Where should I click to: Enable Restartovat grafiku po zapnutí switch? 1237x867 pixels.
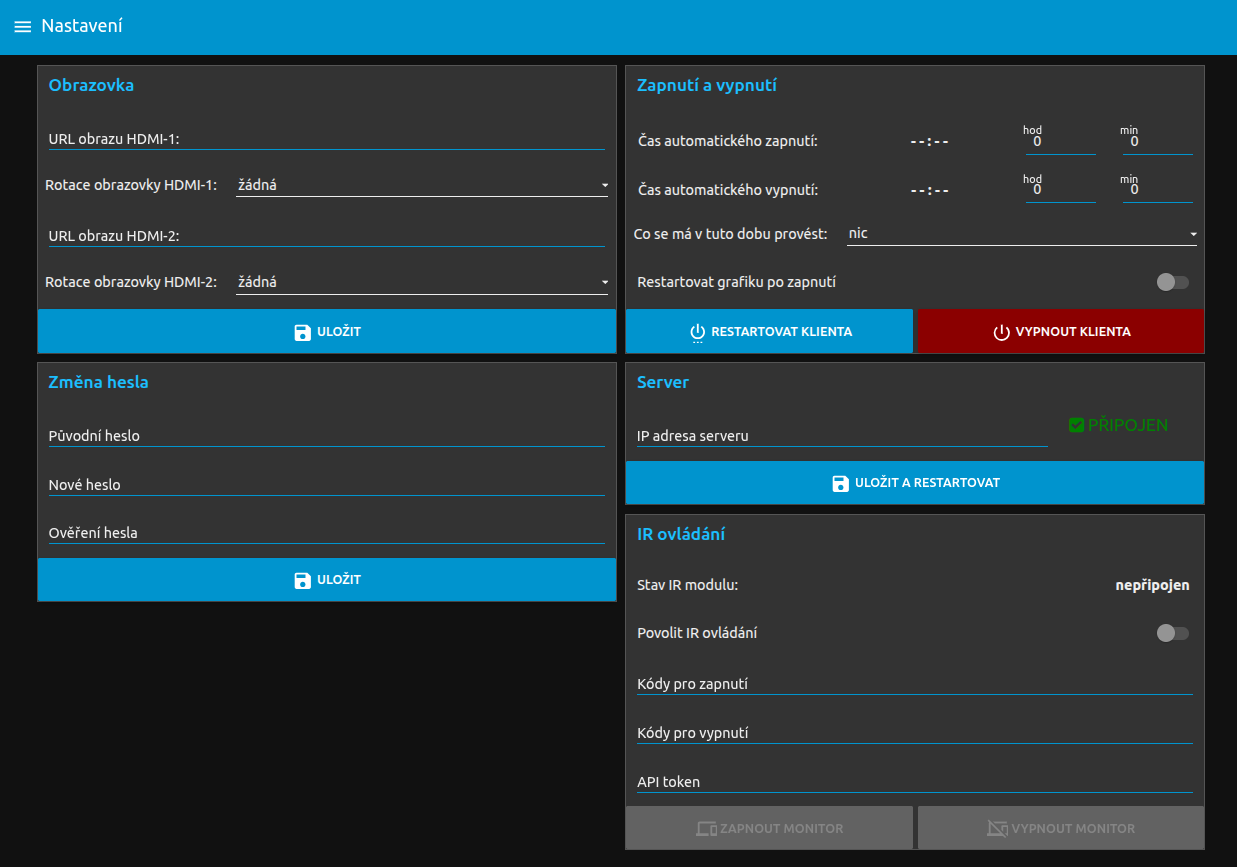click(x=1172, y=282)
